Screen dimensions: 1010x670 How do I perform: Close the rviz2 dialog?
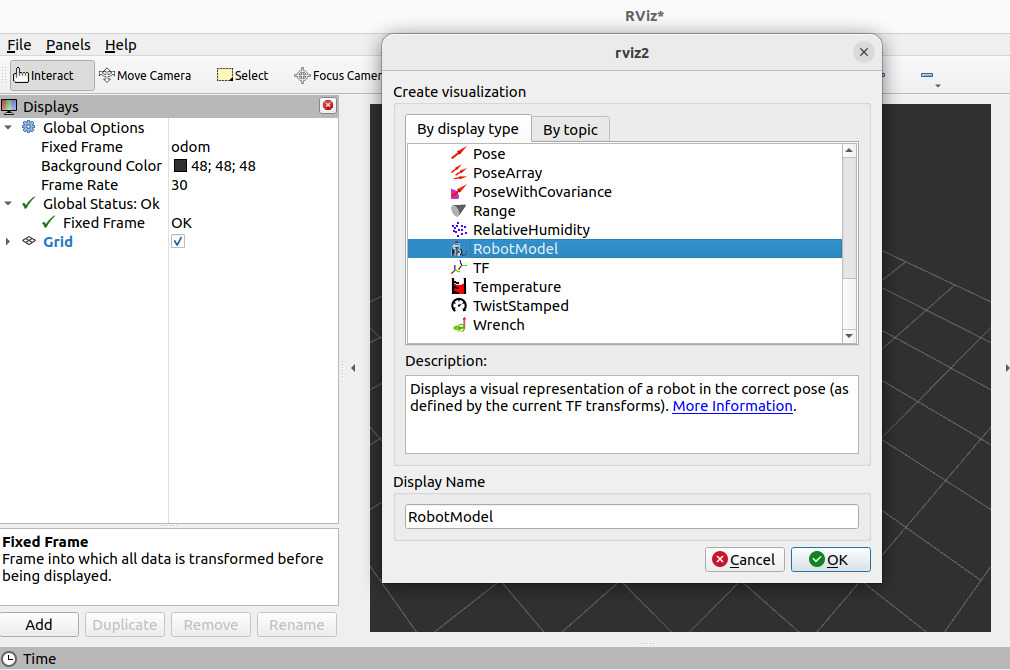[864, 52]
